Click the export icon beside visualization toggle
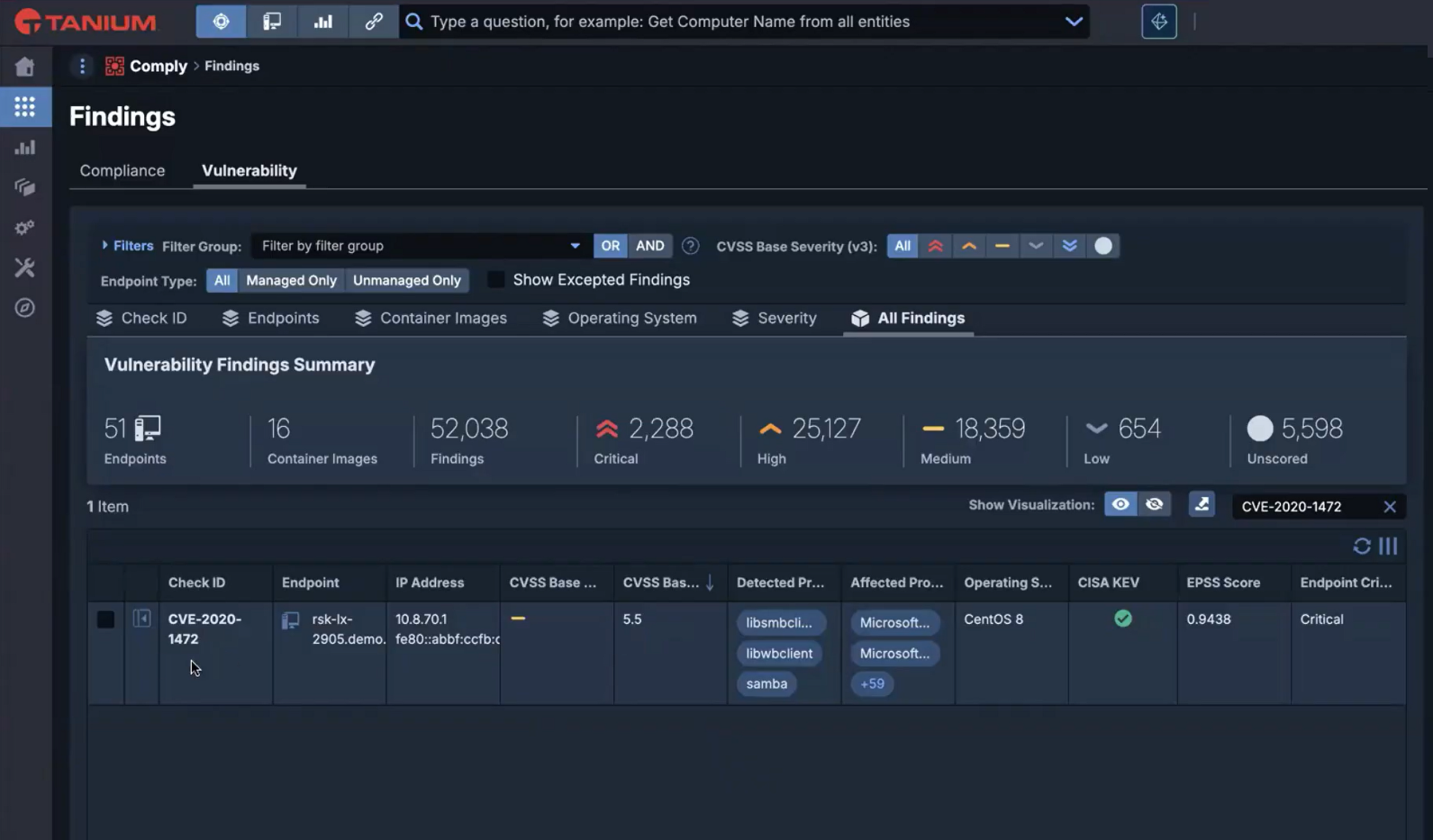Image resolution: width=1433 pixels, height=840 pixels. [1202, 505]
